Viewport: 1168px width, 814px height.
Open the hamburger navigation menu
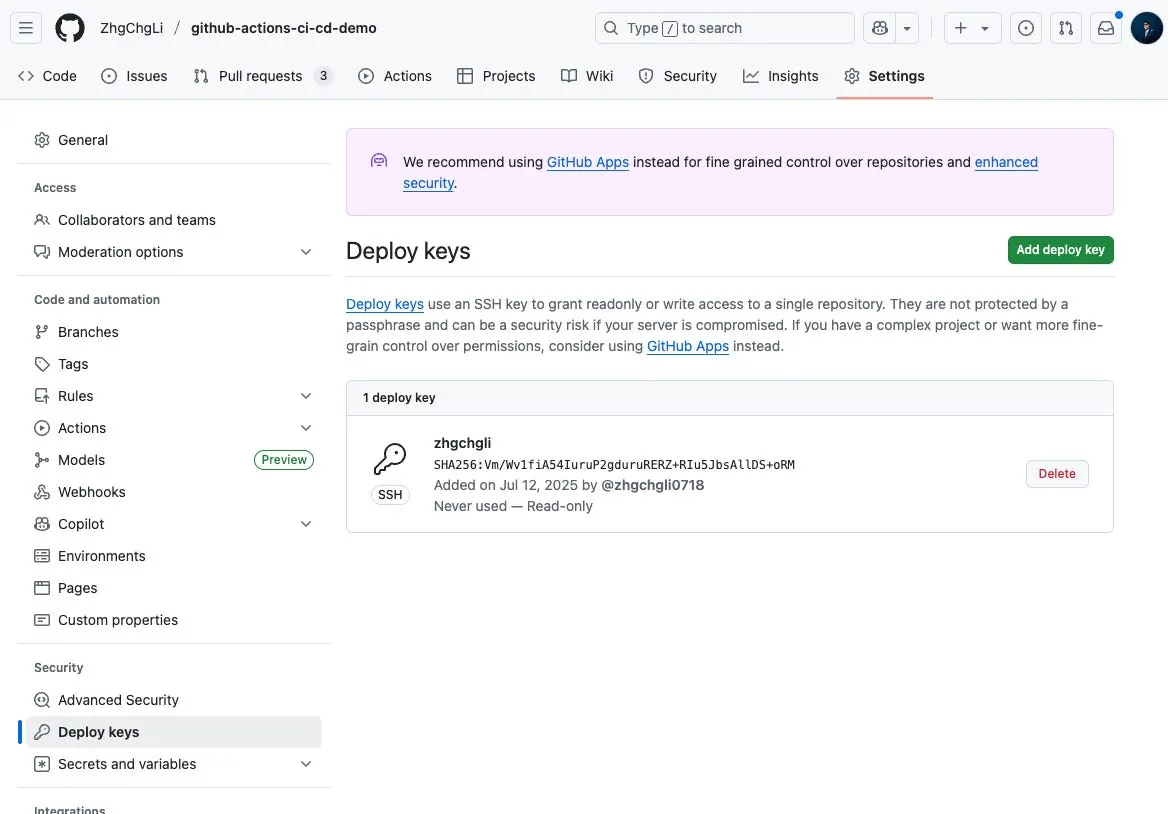(x=27, y=28)
